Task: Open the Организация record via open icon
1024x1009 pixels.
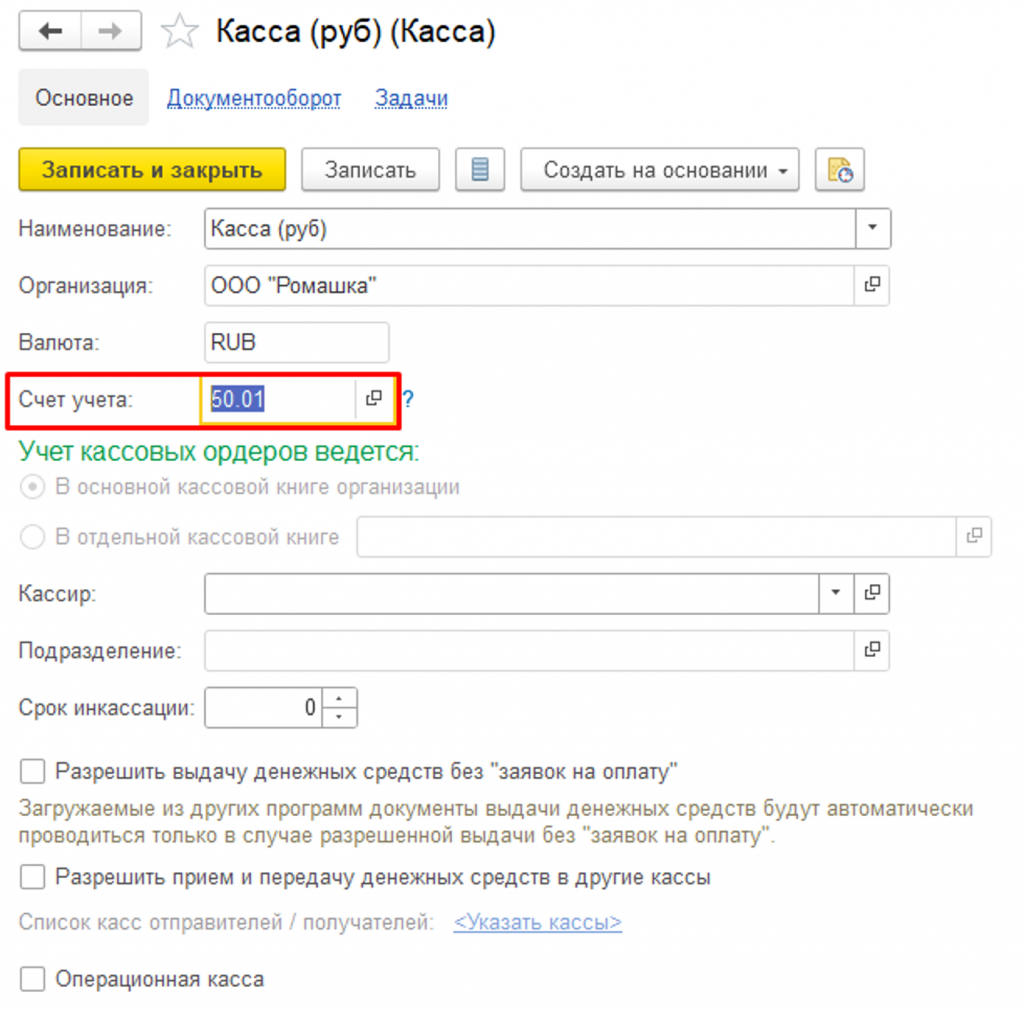Action: click(872, 285)
